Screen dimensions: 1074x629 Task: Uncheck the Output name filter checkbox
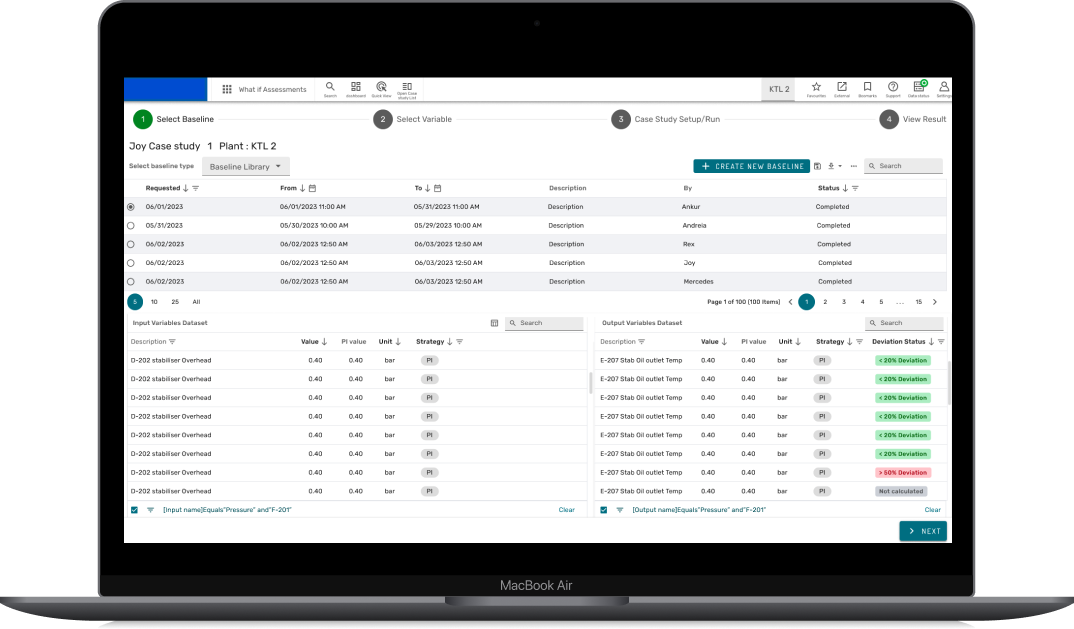point(603,510)
